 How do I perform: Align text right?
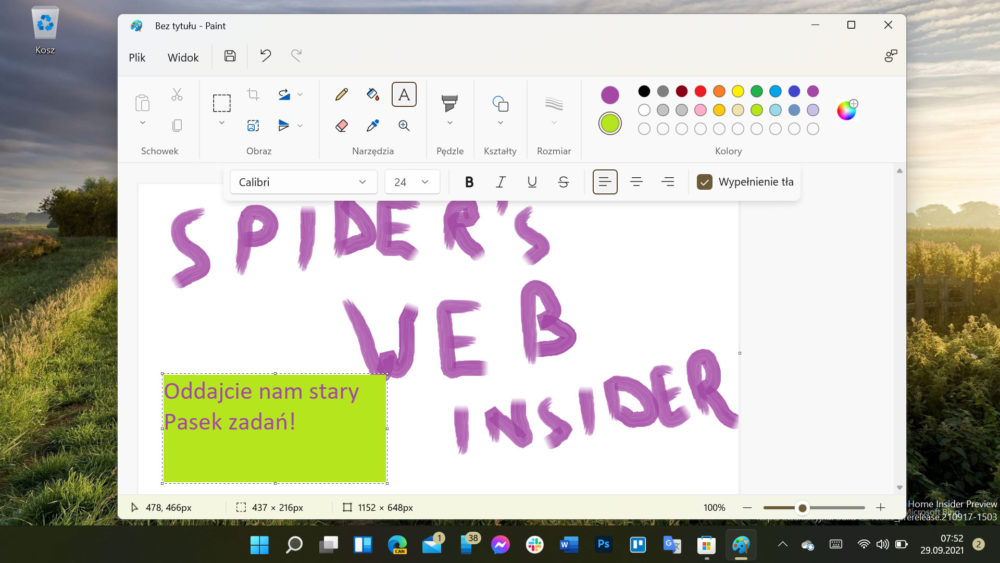[x=668, y=182]
